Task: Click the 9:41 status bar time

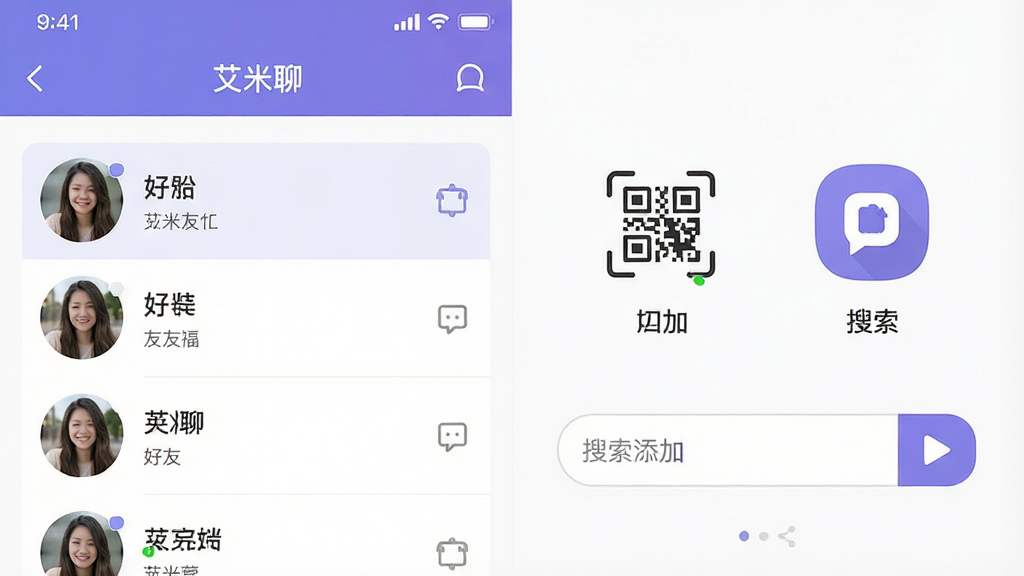Action: (x=57, y=23)
